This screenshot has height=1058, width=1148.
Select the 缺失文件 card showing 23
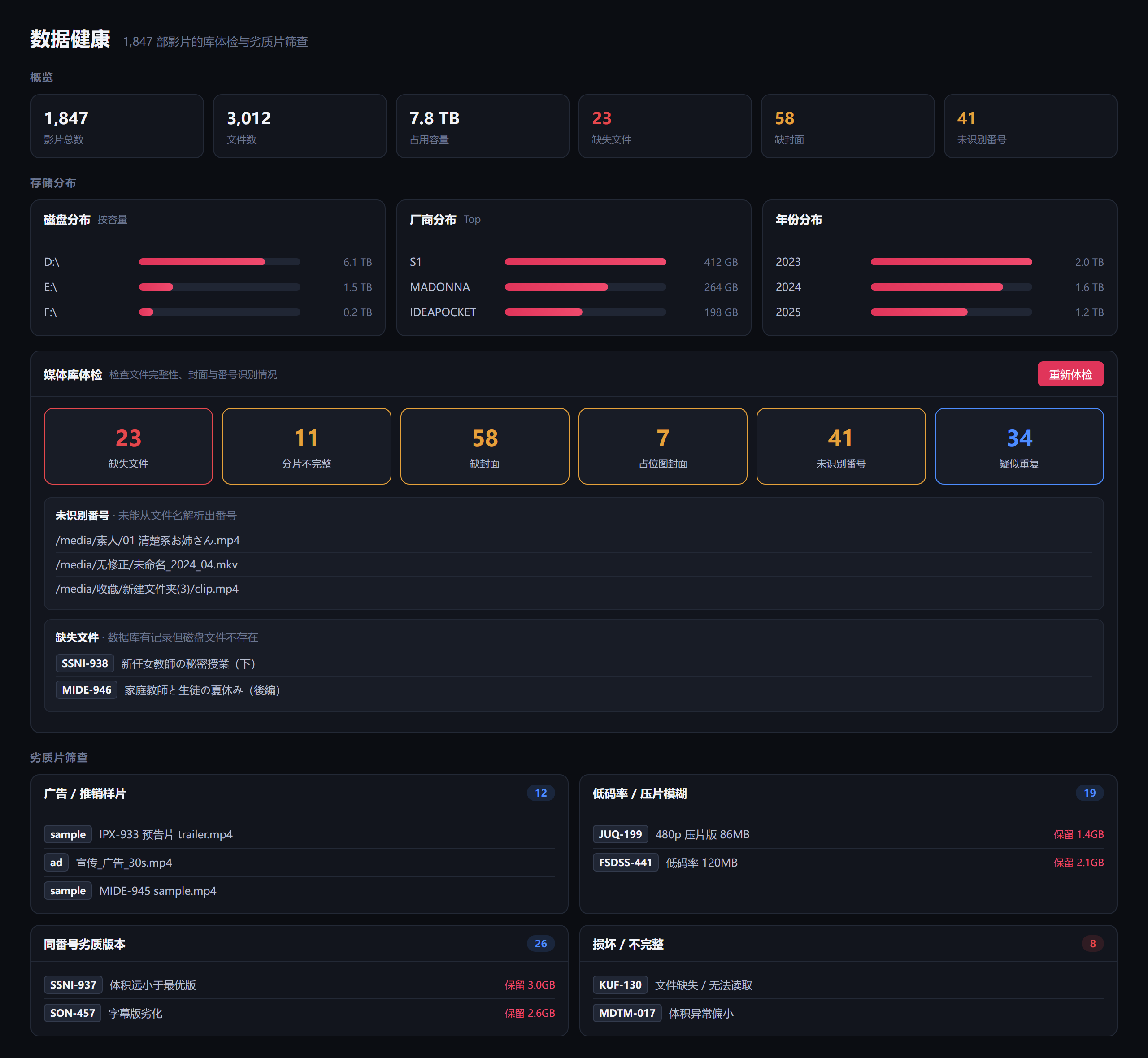(x=128, y=447)
